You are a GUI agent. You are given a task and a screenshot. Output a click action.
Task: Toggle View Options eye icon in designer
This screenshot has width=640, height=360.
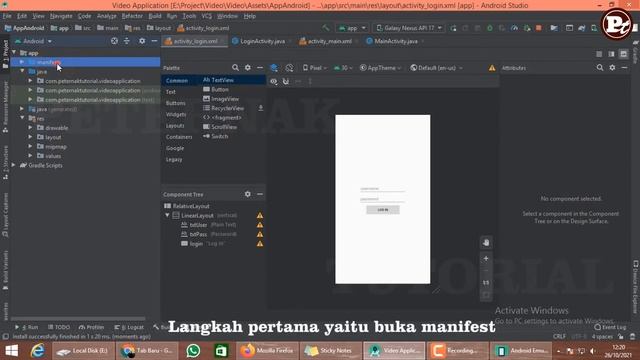(x=273, y=82)
